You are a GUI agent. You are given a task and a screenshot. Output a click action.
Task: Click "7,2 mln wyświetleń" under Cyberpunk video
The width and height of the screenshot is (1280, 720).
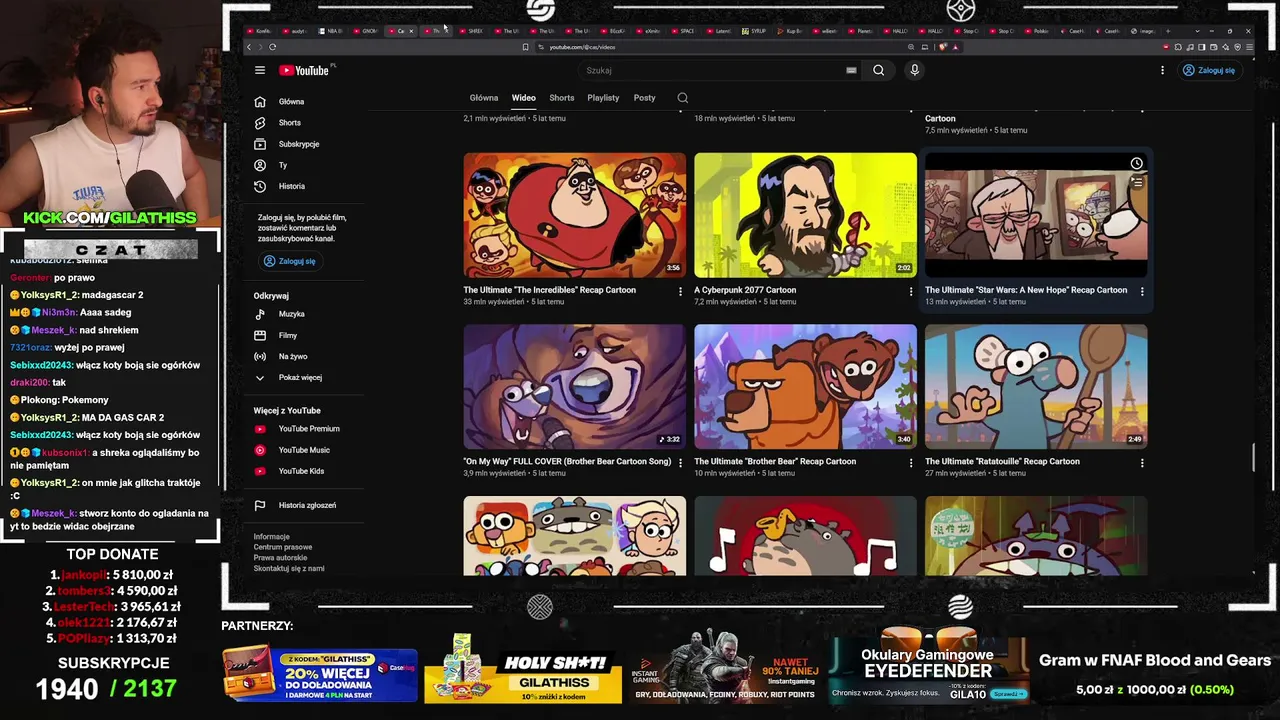(725, 302)
